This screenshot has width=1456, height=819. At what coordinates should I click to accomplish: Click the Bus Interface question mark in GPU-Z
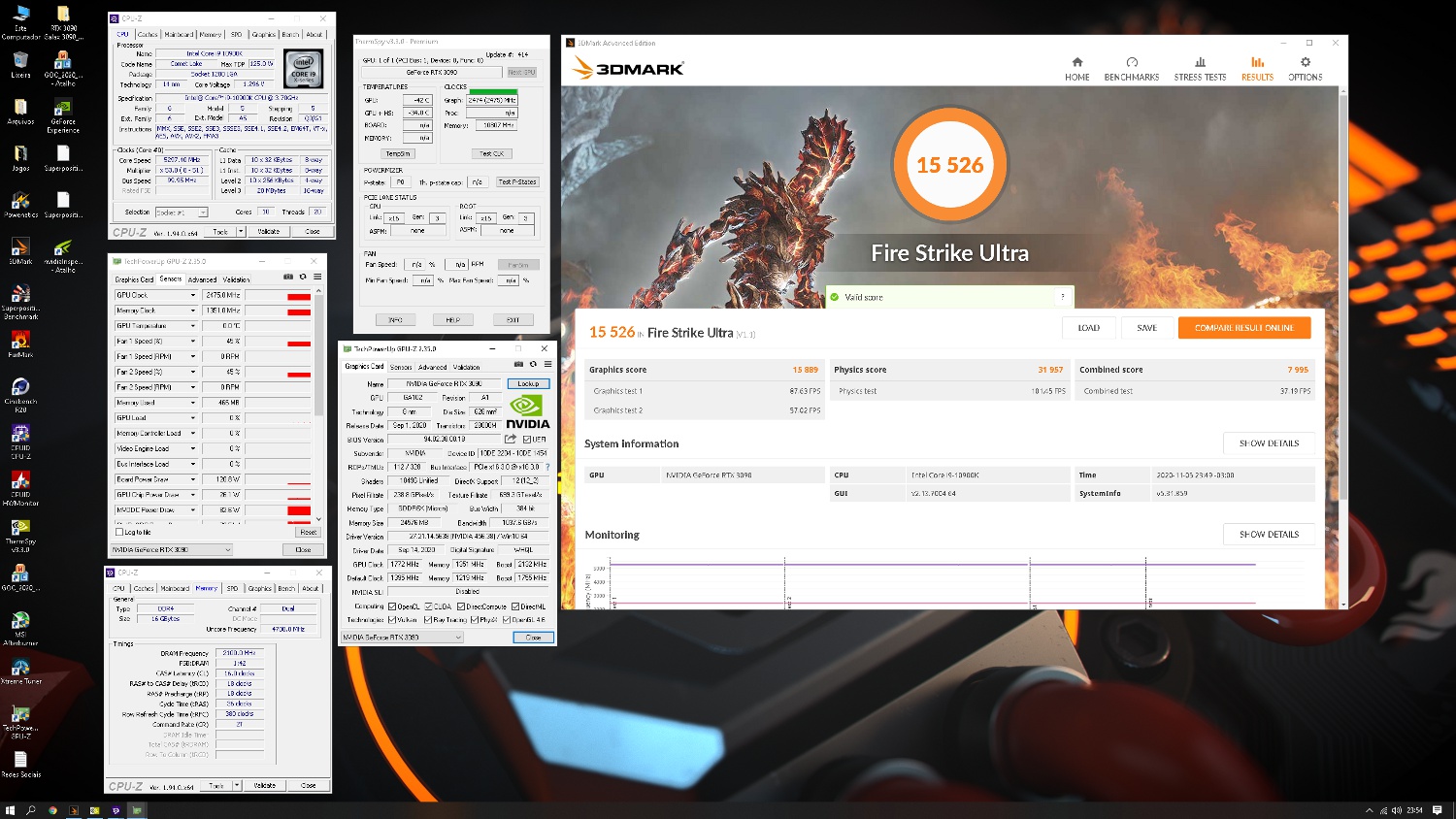[x=547, y=467]
